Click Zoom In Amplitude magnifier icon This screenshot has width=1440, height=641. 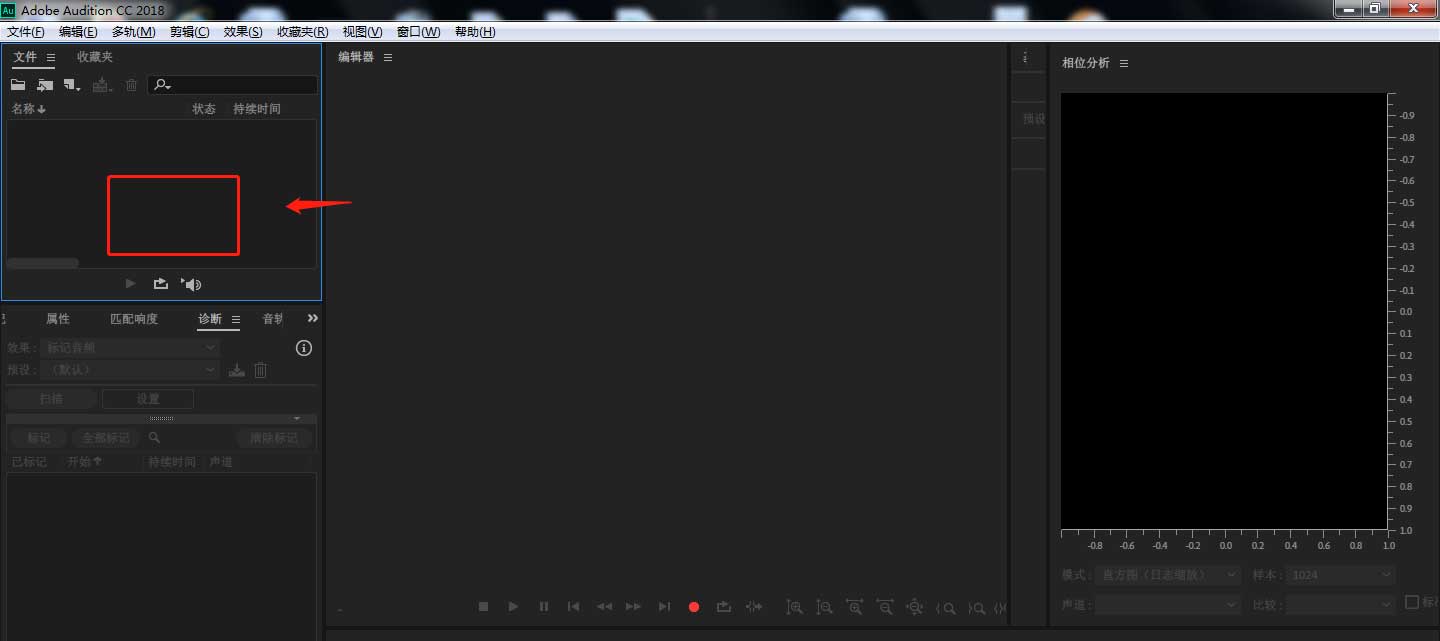(794, 606)
